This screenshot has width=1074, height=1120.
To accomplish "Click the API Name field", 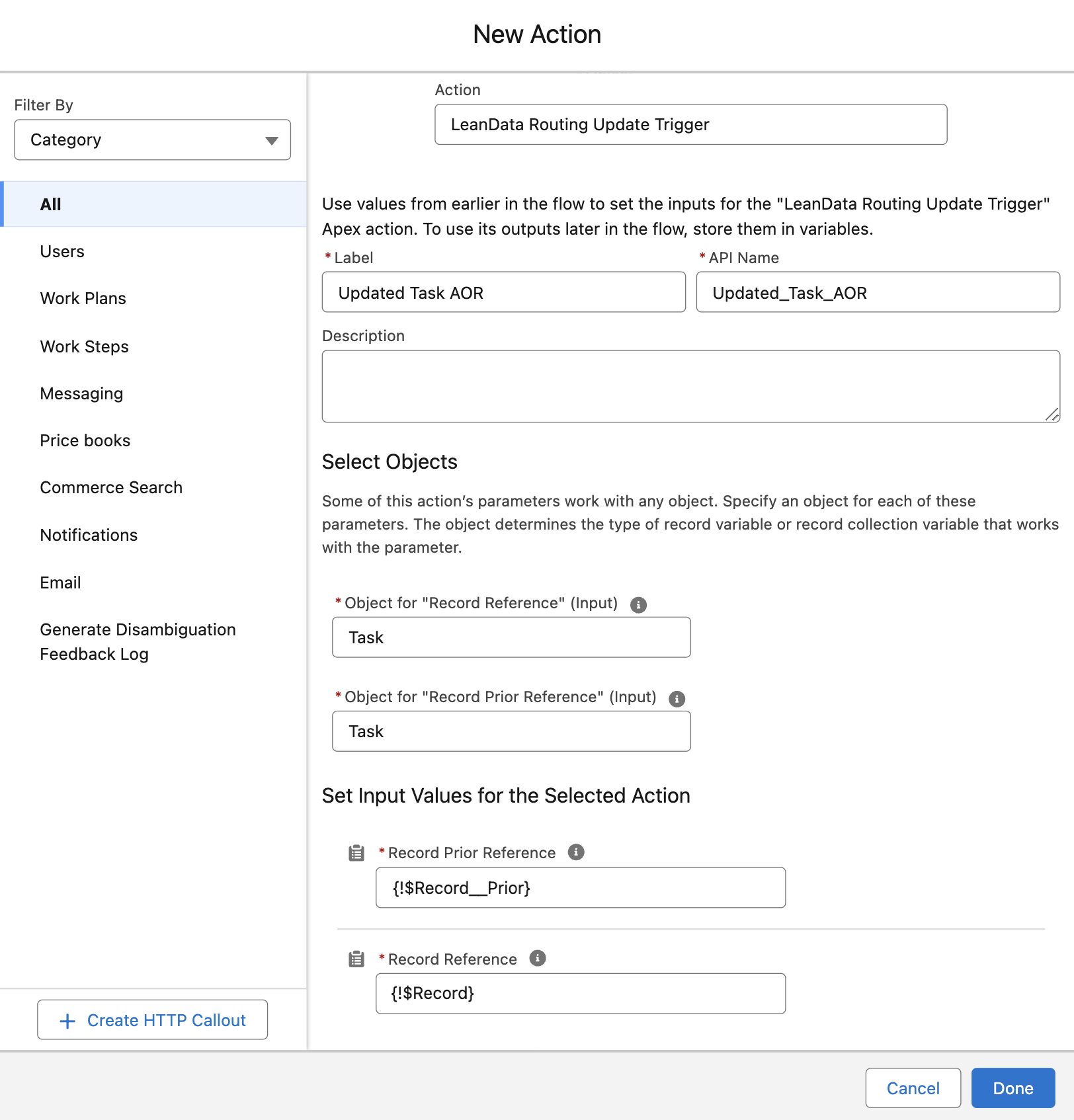I will point(878,292).
